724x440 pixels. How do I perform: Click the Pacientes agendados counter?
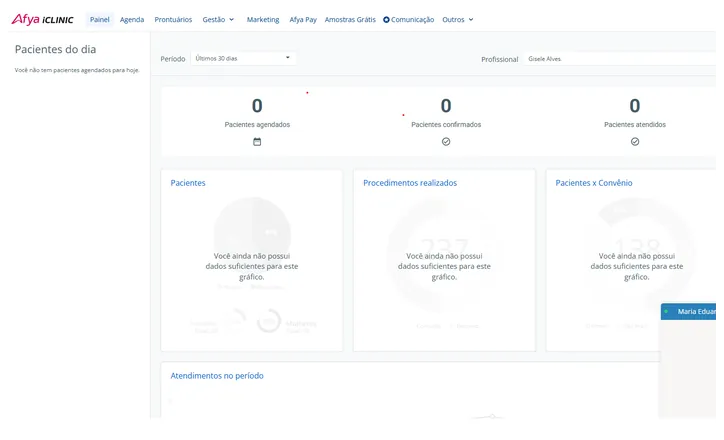click(x=257, y=106)
